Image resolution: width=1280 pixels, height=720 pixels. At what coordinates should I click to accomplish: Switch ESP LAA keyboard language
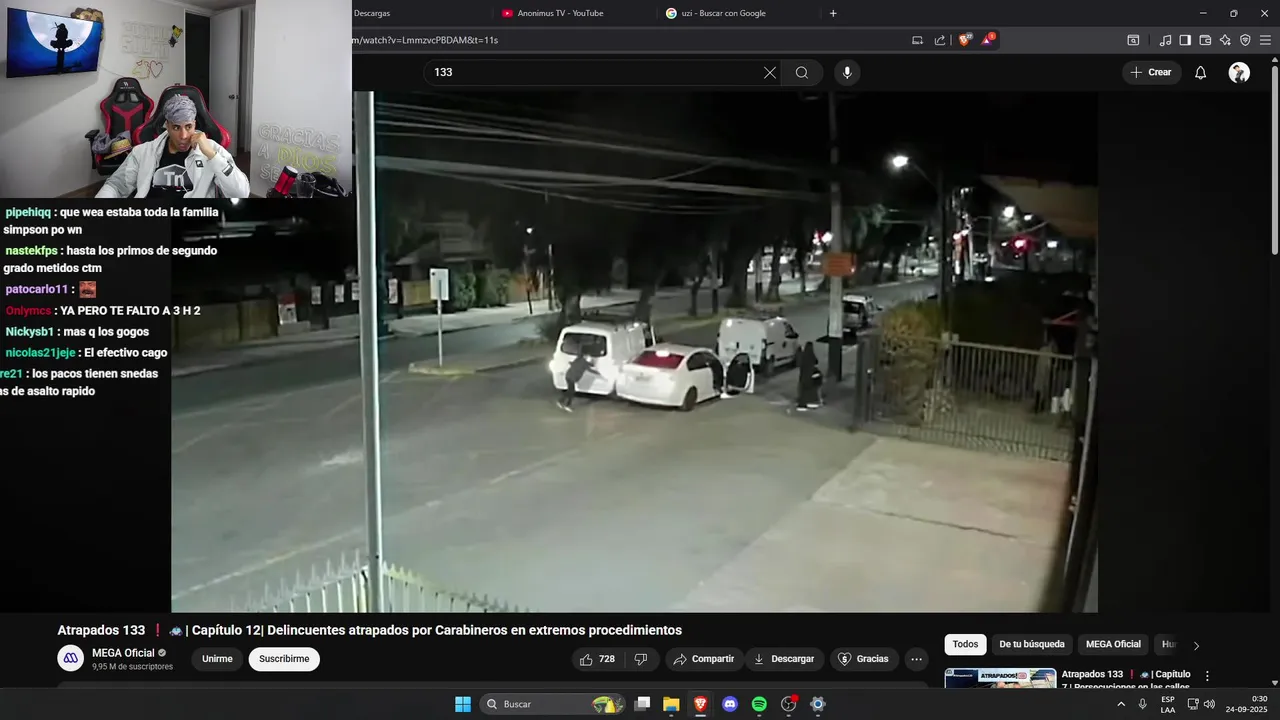point(1168,704)
